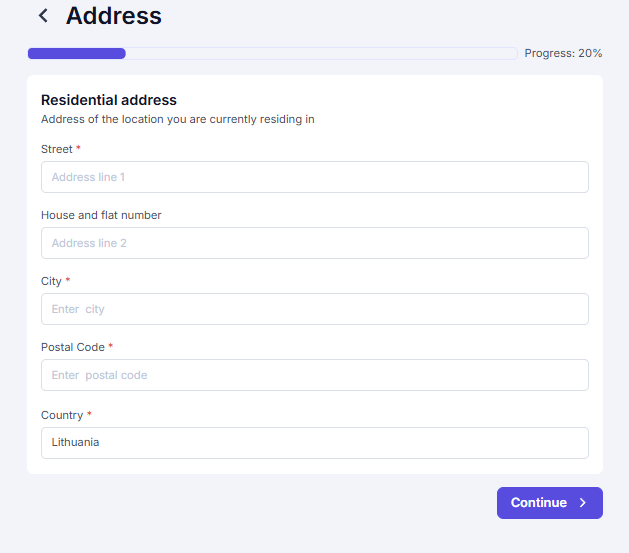Click the chevron icon inside Continue button
This screenshot has height=553, width=629.
[x=583, y=503]
